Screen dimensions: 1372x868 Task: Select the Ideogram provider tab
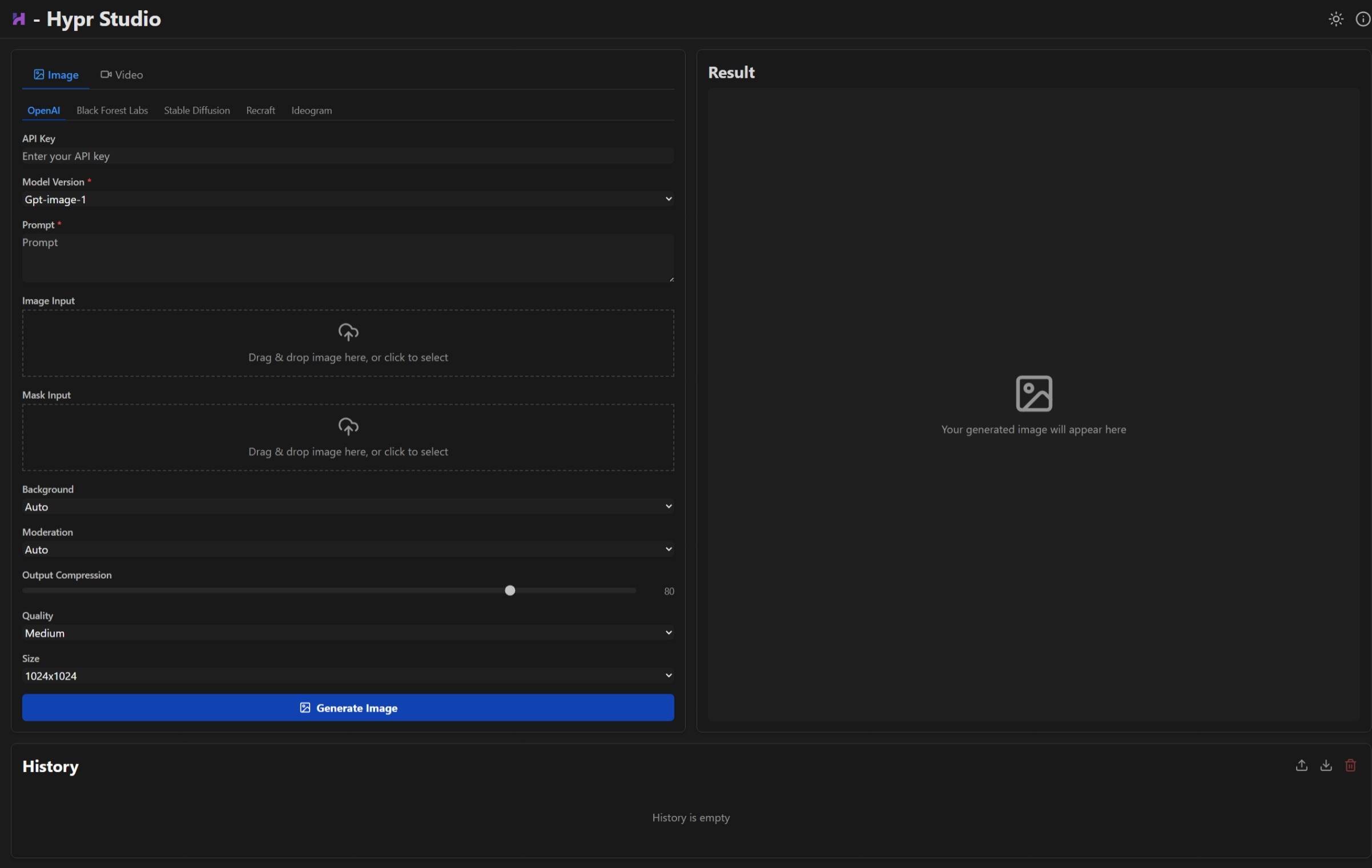coord(311,111)
